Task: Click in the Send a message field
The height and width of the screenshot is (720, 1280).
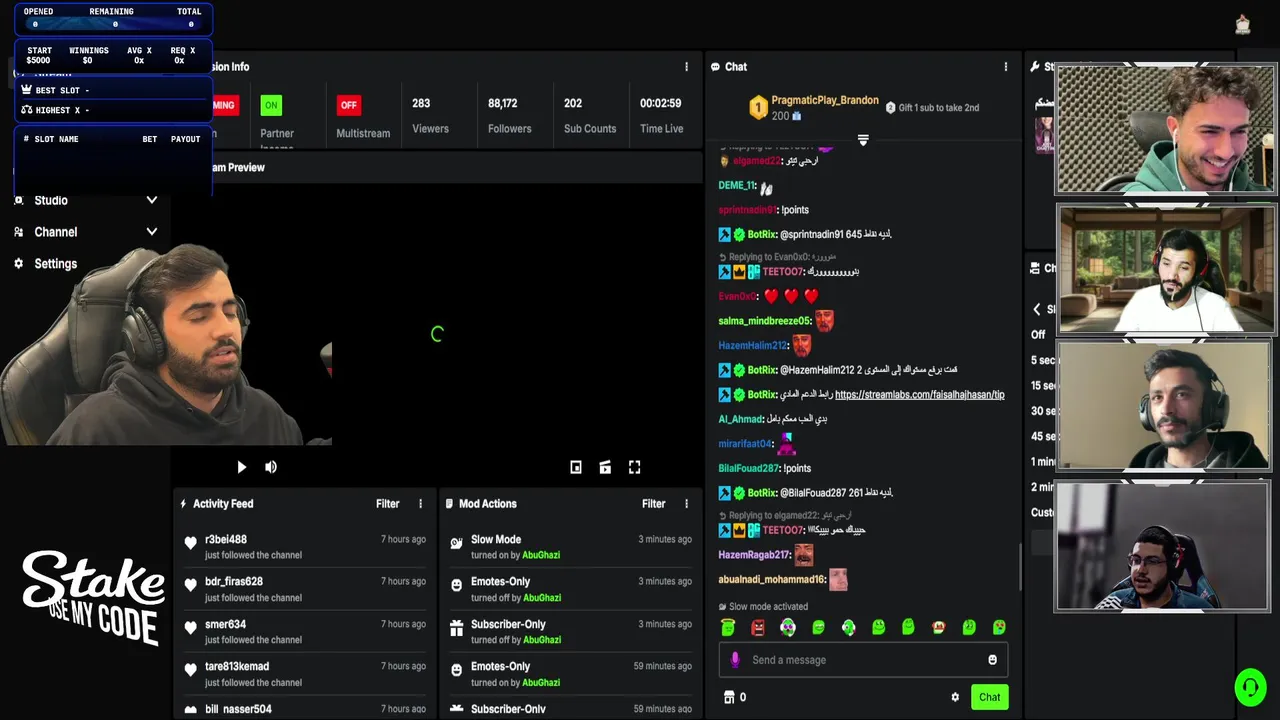Action: pos(863,660)
